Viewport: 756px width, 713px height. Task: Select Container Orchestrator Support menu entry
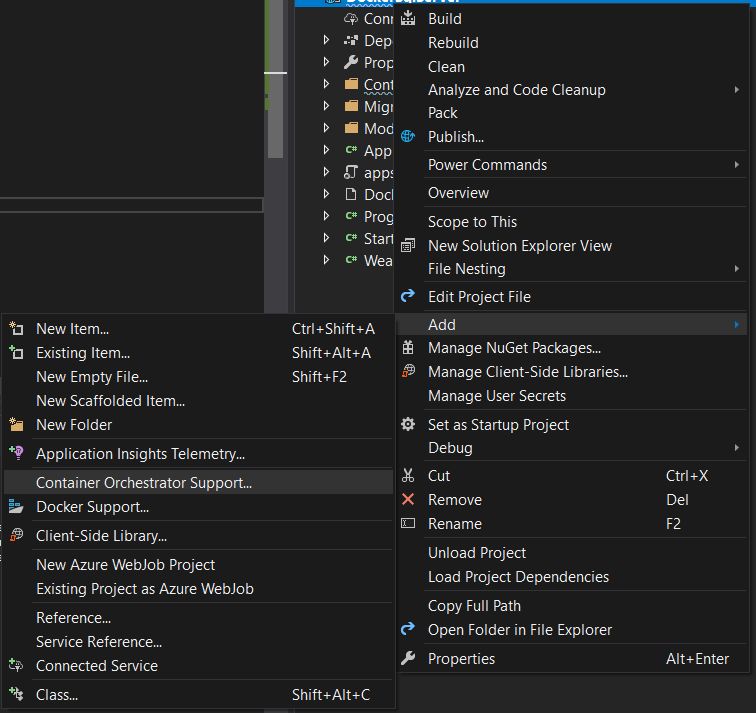(x=144, y=483)
